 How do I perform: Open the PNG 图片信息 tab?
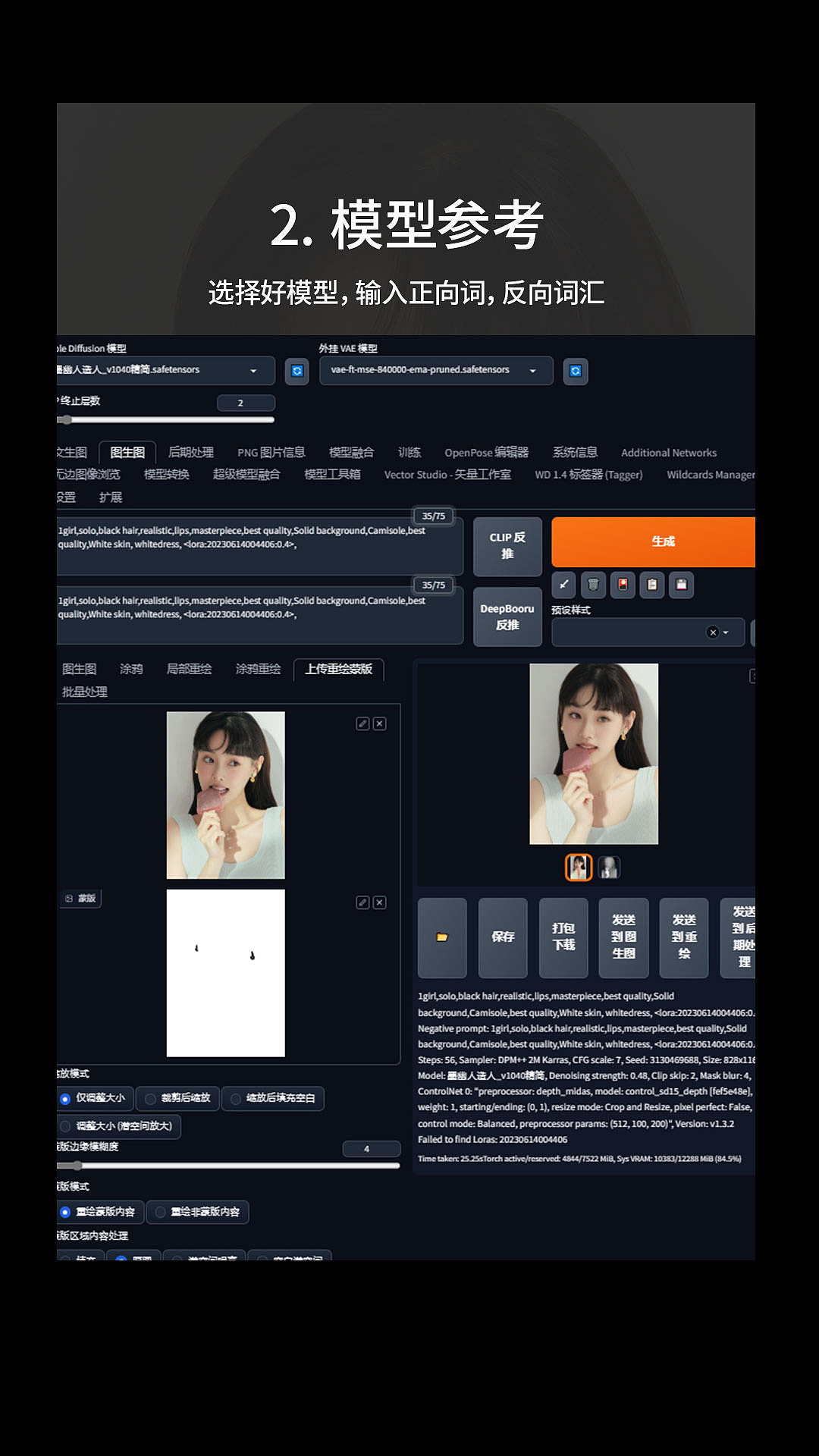pyautogui.click(x=271, y=452)
